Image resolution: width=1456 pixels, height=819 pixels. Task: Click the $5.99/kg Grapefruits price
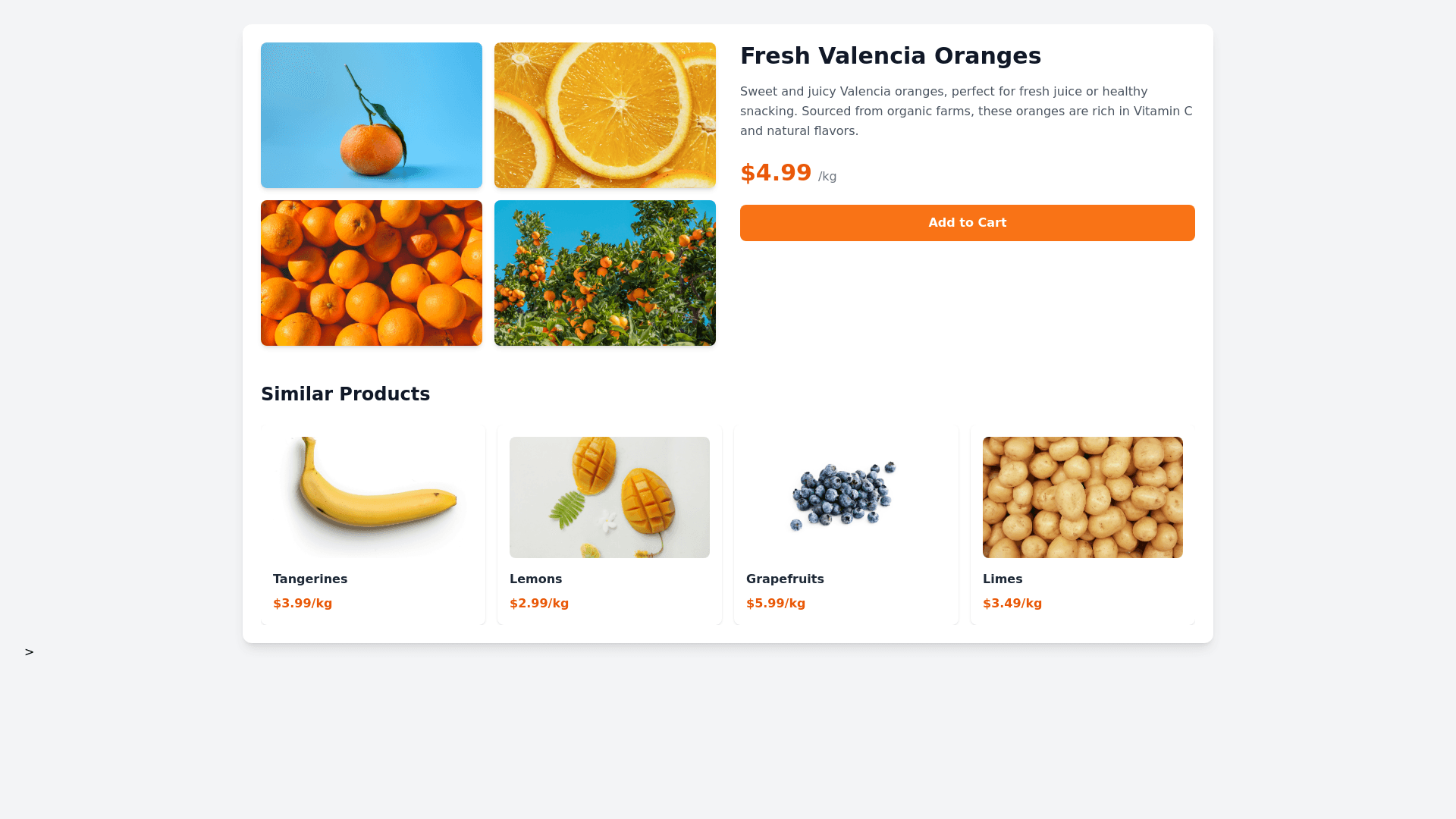[x=776, y=604]
